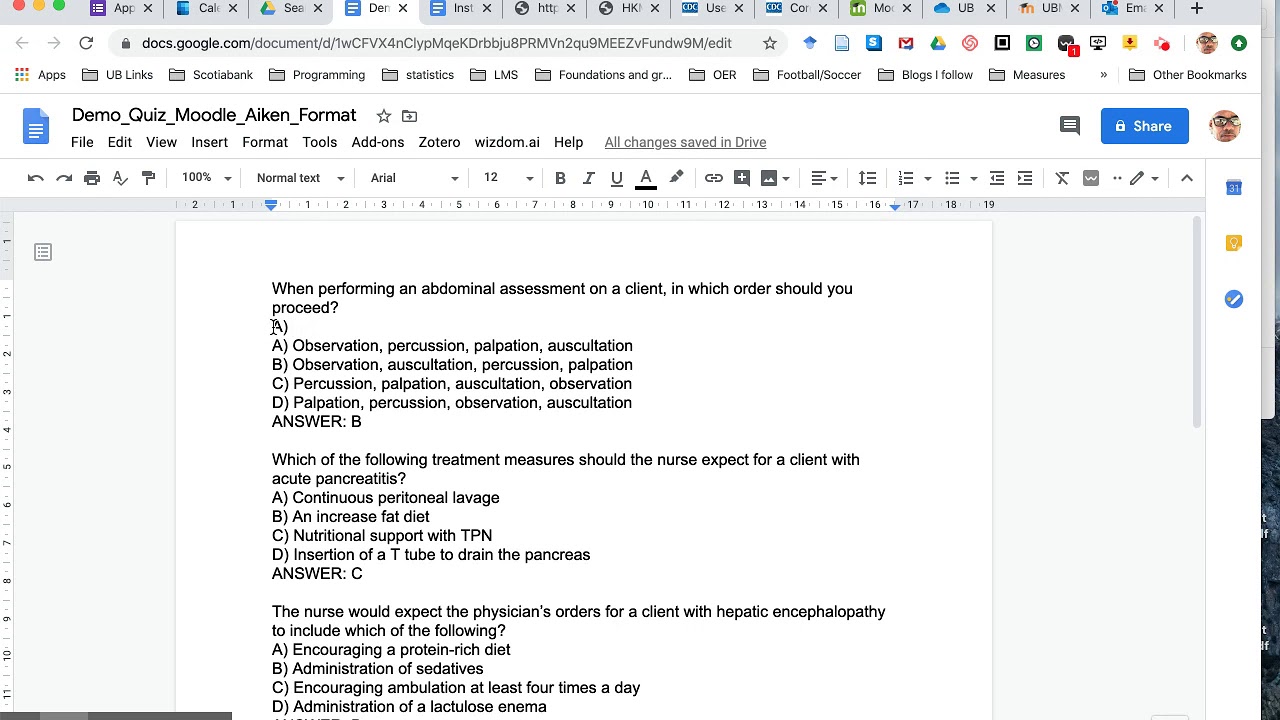
Task: Toggle italic formatting
Action: pos(588,178)
